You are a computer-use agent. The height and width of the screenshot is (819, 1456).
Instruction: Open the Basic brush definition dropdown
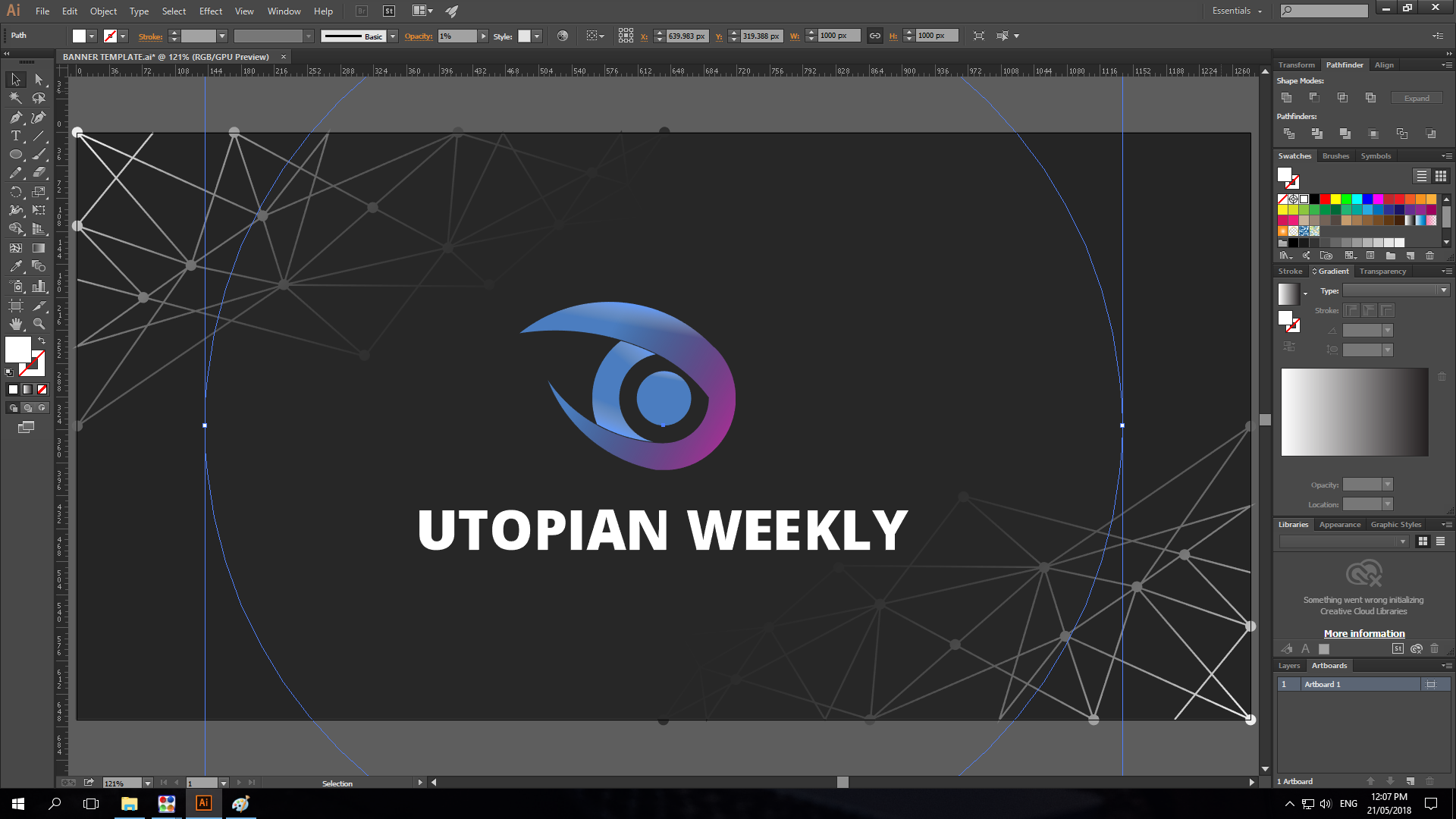click(393, 36)
